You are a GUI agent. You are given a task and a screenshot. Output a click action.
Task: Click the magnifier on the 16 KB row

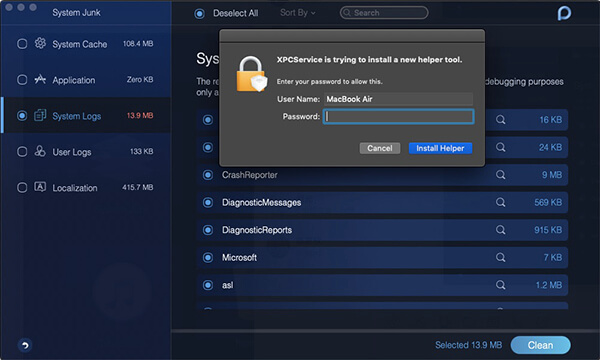tap(501, 120)
